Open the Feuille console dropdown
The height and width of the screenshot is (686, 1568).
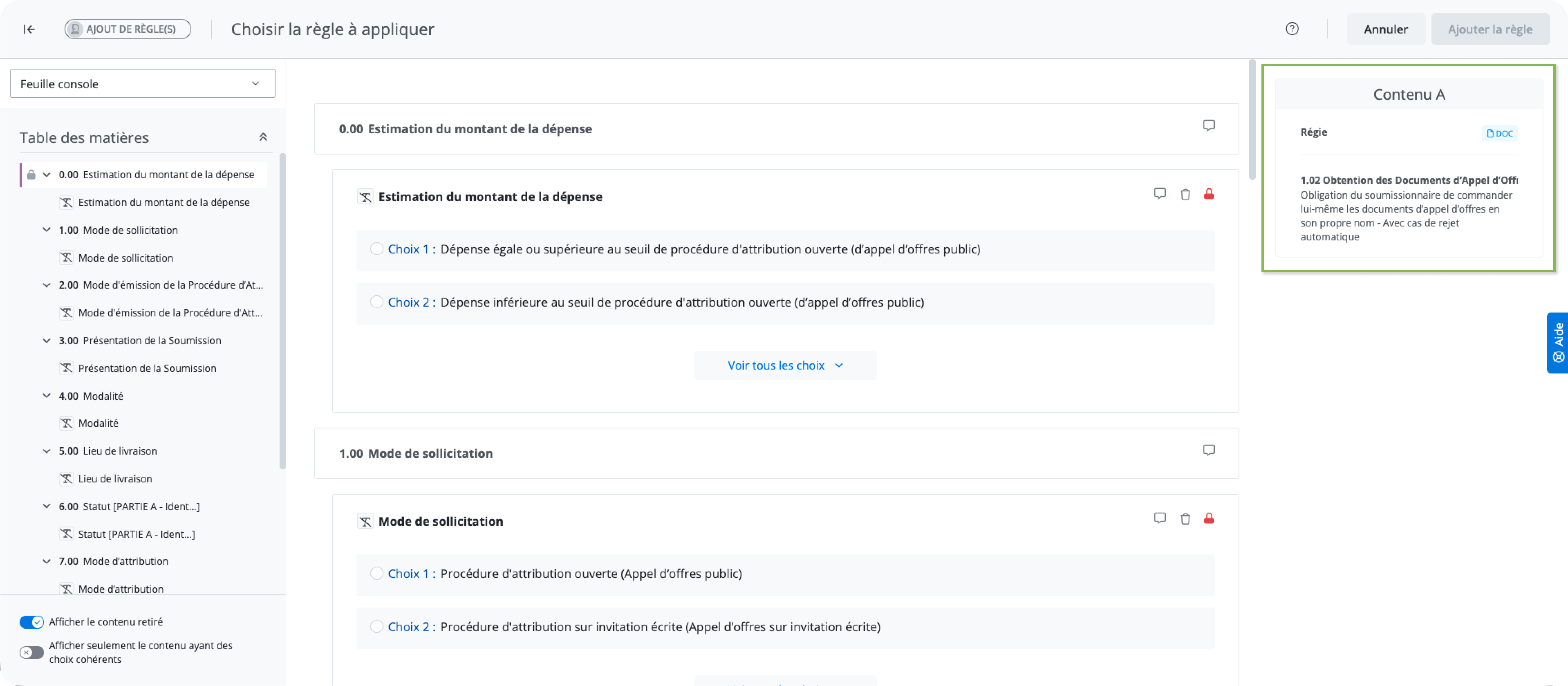[142, 84]
